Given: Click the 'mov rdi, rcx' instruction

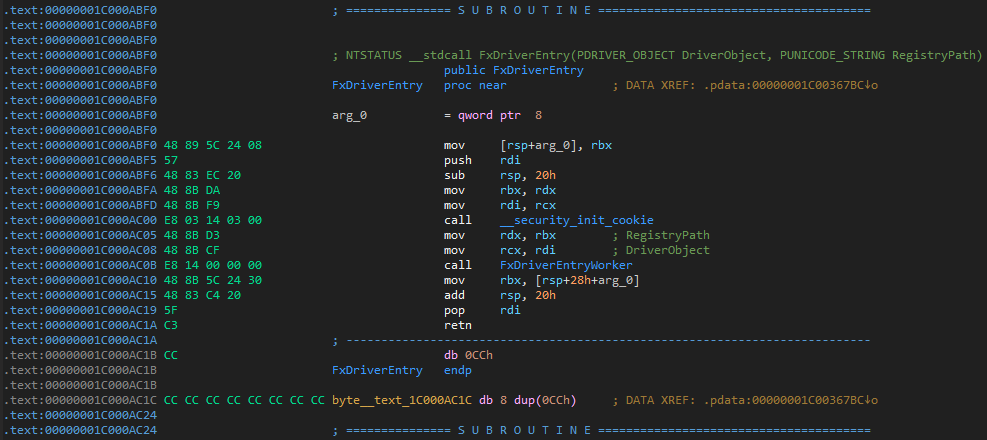Looking at the screenshot, I should [x=500, y=205].
